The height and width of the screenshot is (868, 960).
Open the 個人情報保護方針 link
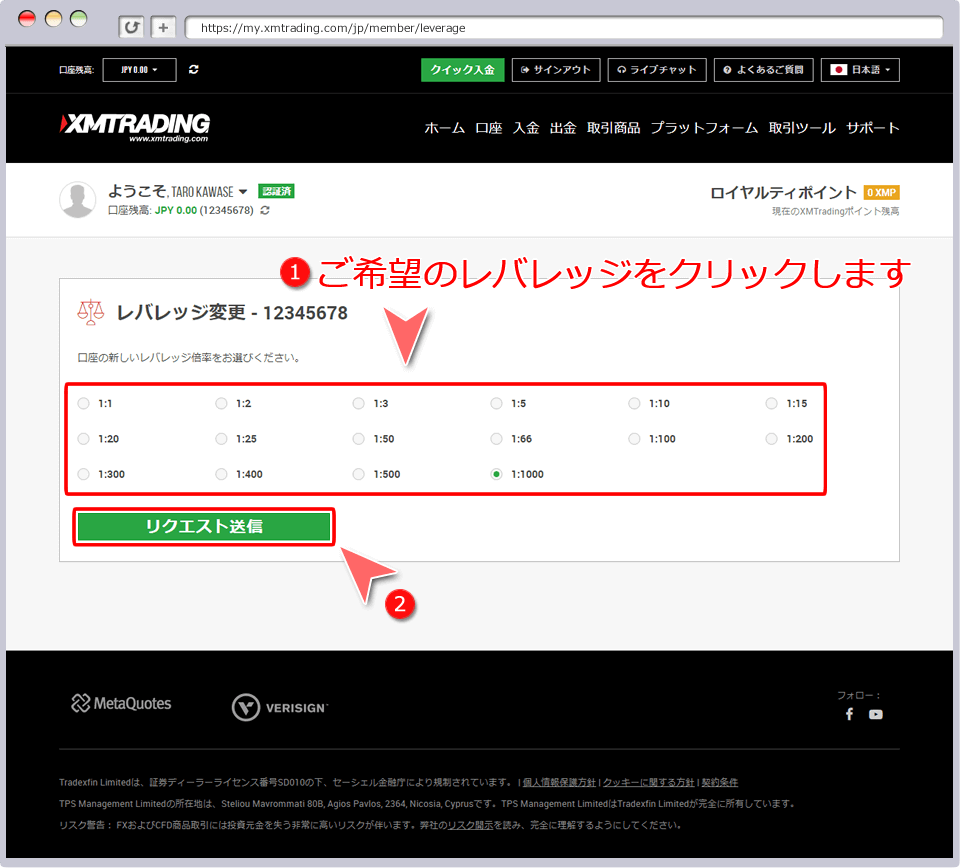click(559, 782)
